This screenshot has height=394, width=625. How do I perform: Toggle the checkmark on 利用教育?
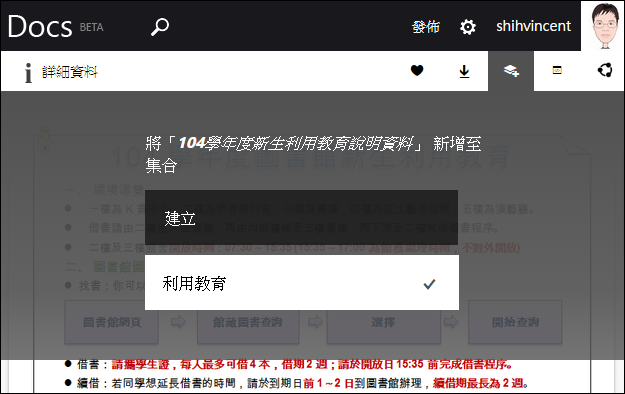(429, 284)
